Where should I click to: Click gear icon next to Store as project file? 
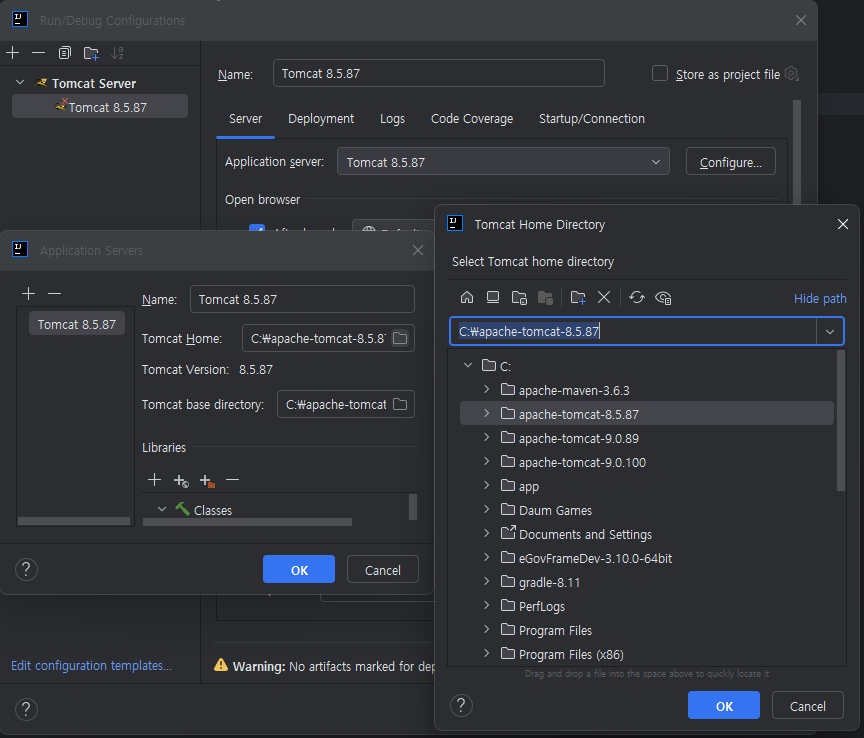point(792,73)
